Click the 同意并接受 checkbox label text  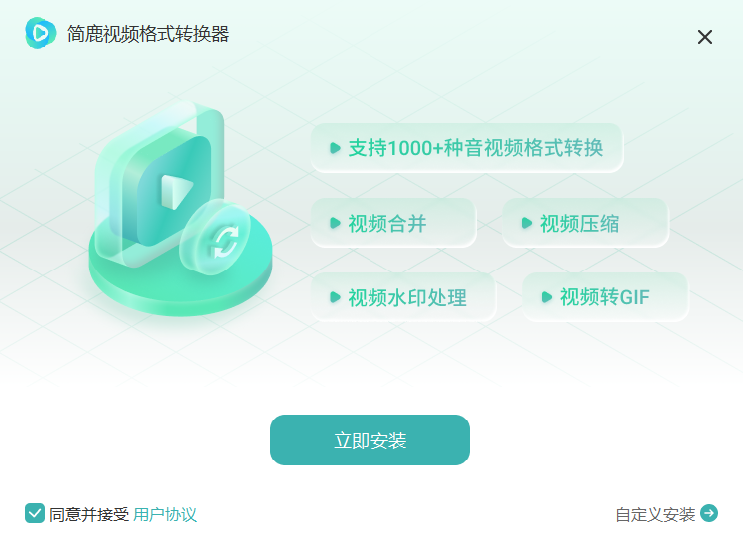tap(89, 514)
